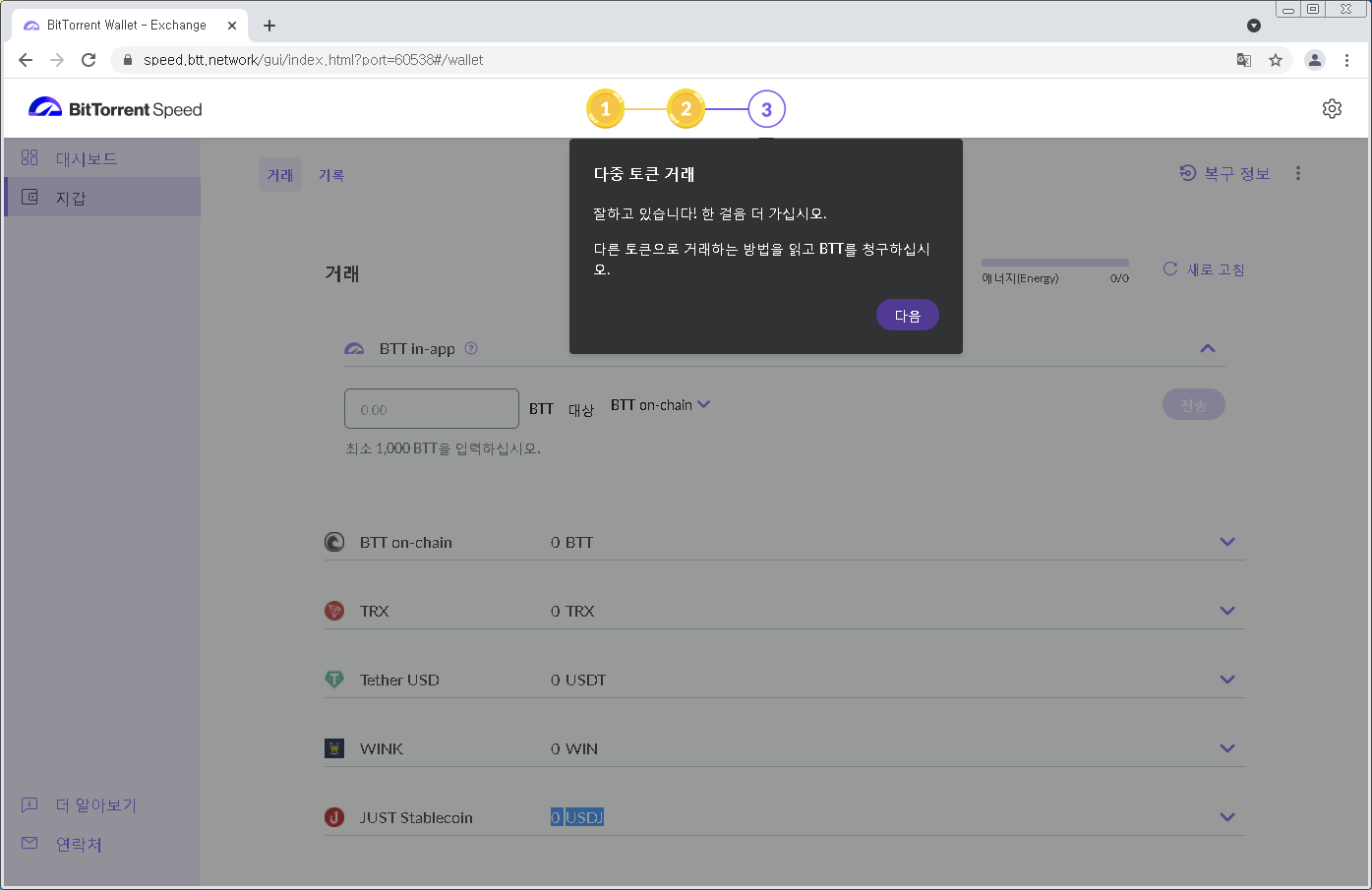The height and width of the screenshot is (890, 1372).
Task: Click the 0 USDT balance text
Action: pos(578,680)
